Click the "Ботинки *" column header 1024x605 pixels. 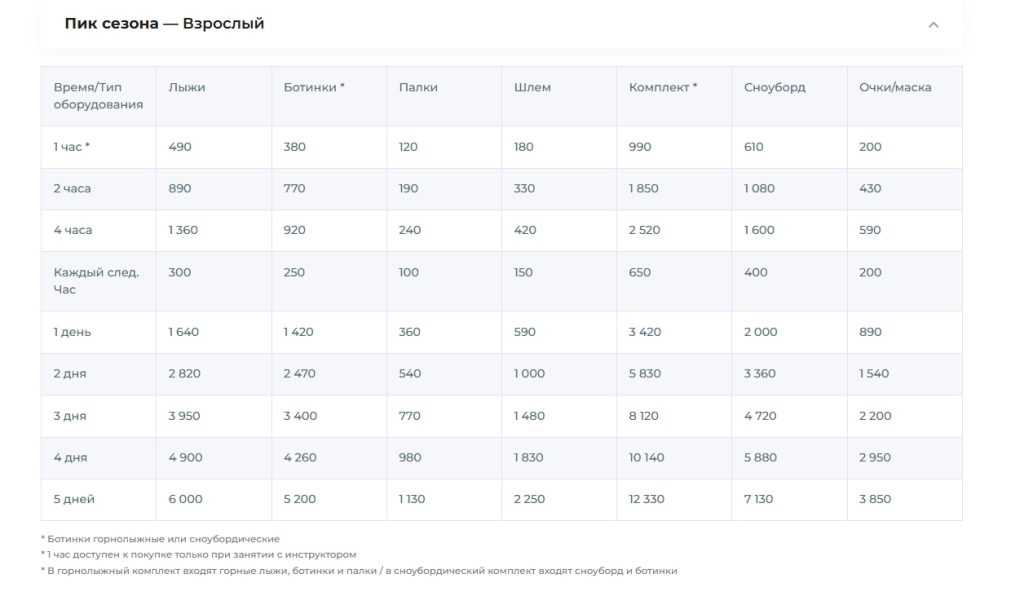(x=314, y=87)
